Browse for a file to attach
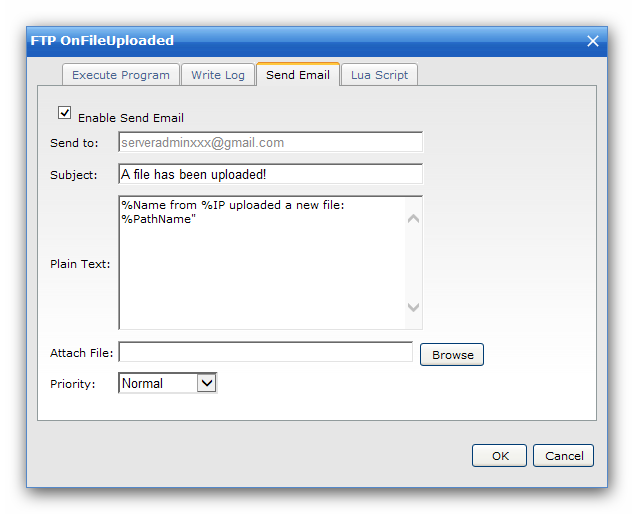 pyautogui.click(x=452, y=355)
